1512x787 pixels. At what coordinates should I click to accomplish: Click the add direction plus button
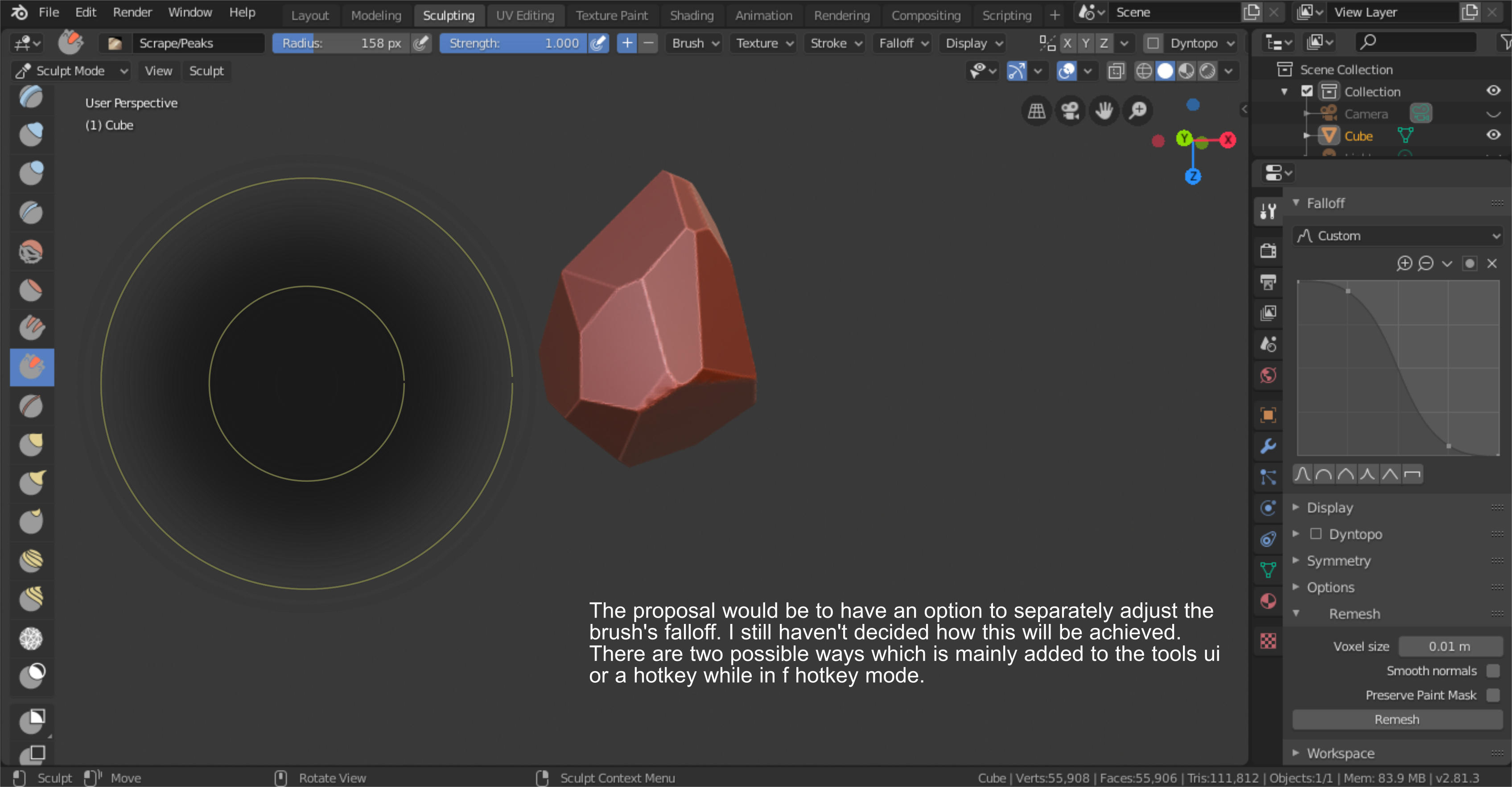pyautogui.click(x=627, y=43)
